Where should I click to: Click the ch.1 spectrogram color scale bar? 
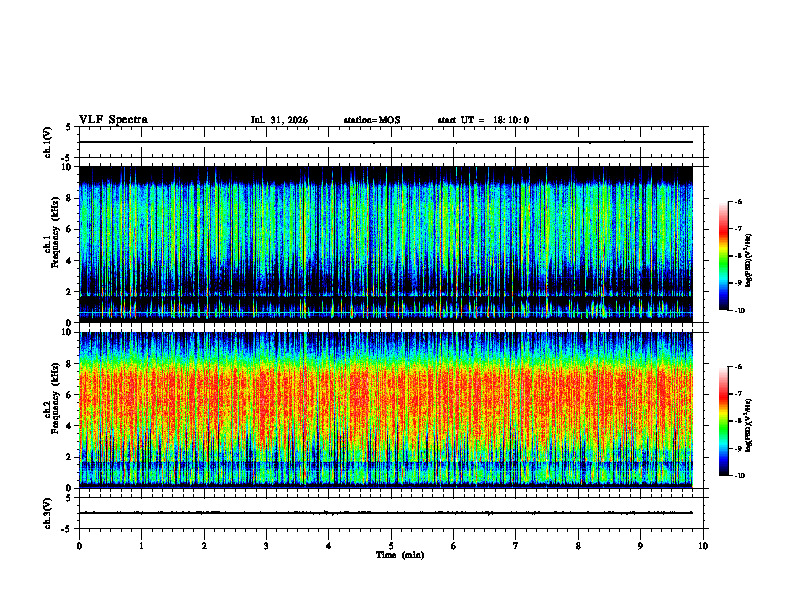pos(723,256)
